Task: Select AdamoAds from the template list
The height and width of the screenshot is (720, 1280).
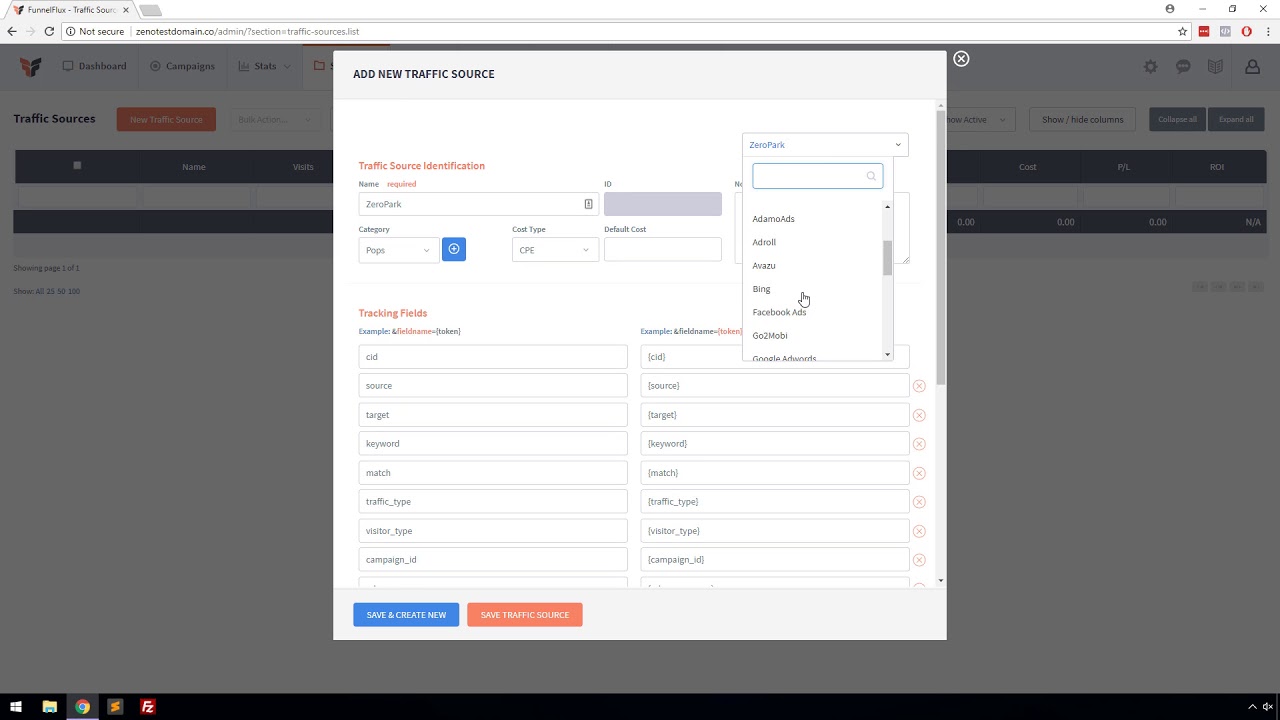Action: [x=774, y=219]
